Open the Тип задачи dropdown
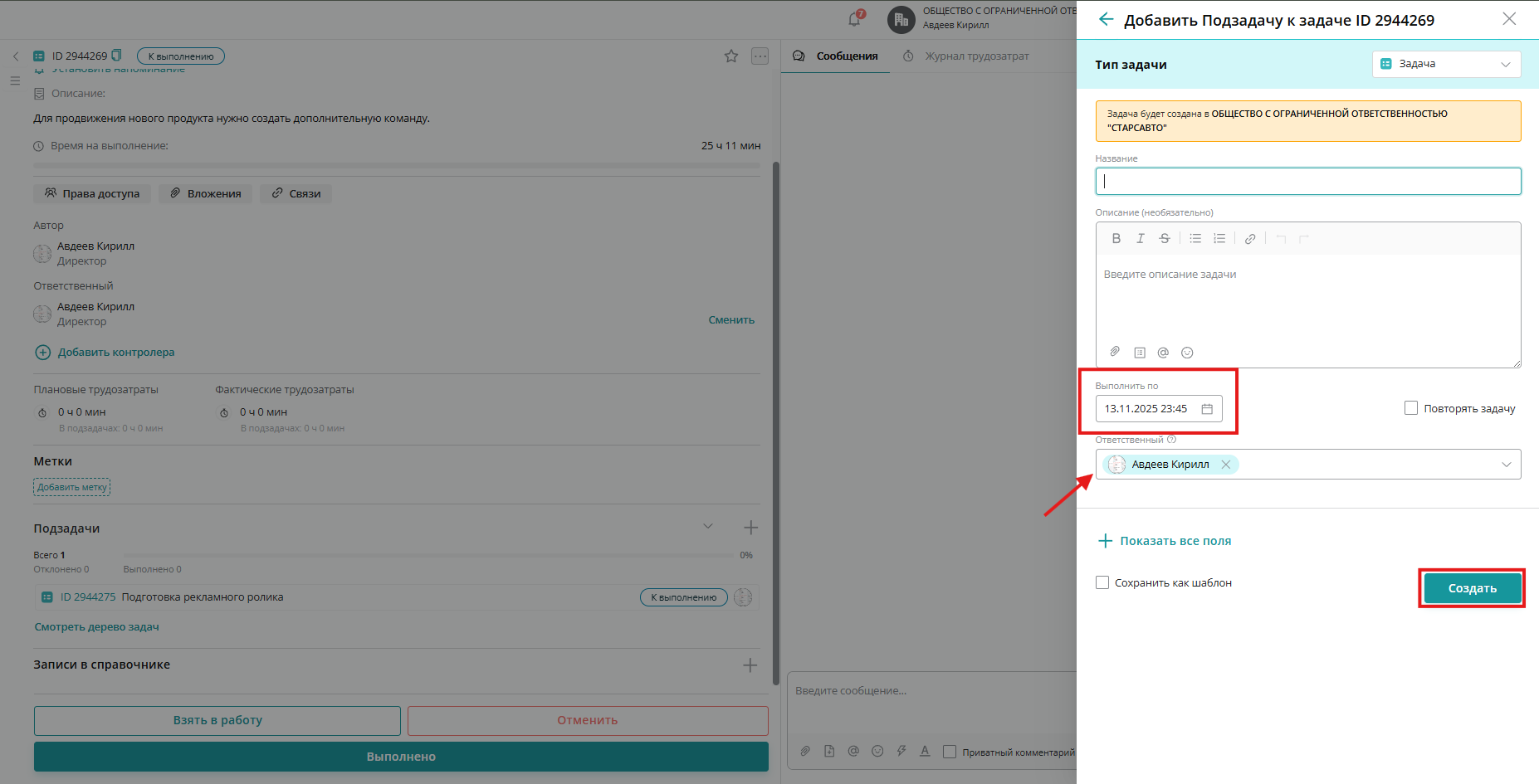The image size is (1539, 784). pos(1446,64)
